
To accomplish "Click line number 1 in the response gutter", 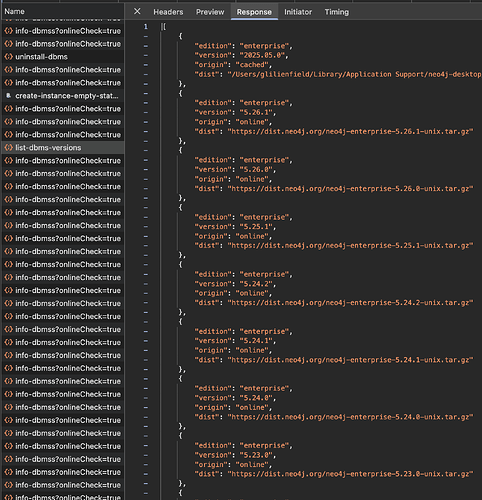I will [x=146, y=26].
